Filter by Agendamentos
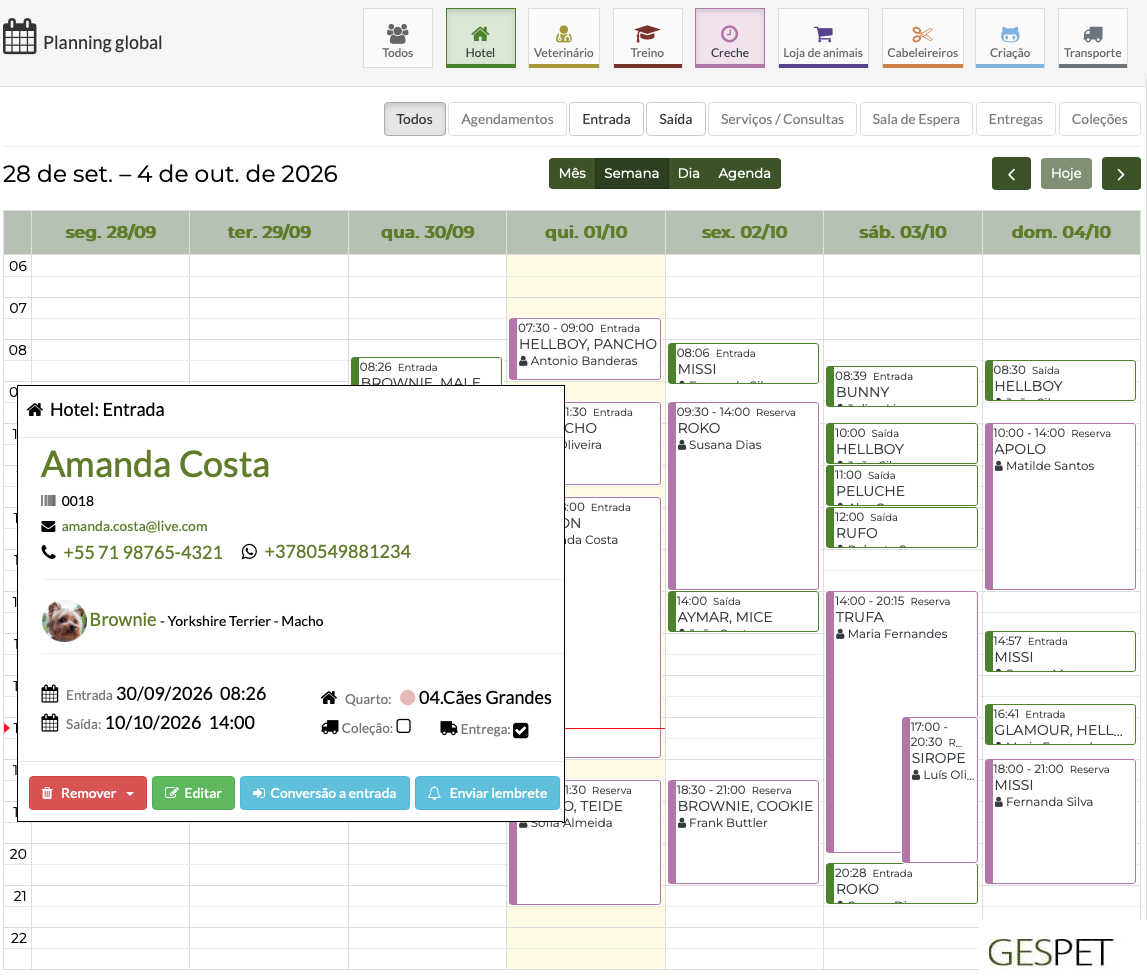The width and height of the screenshot is (1147, 979). [507, 119]
